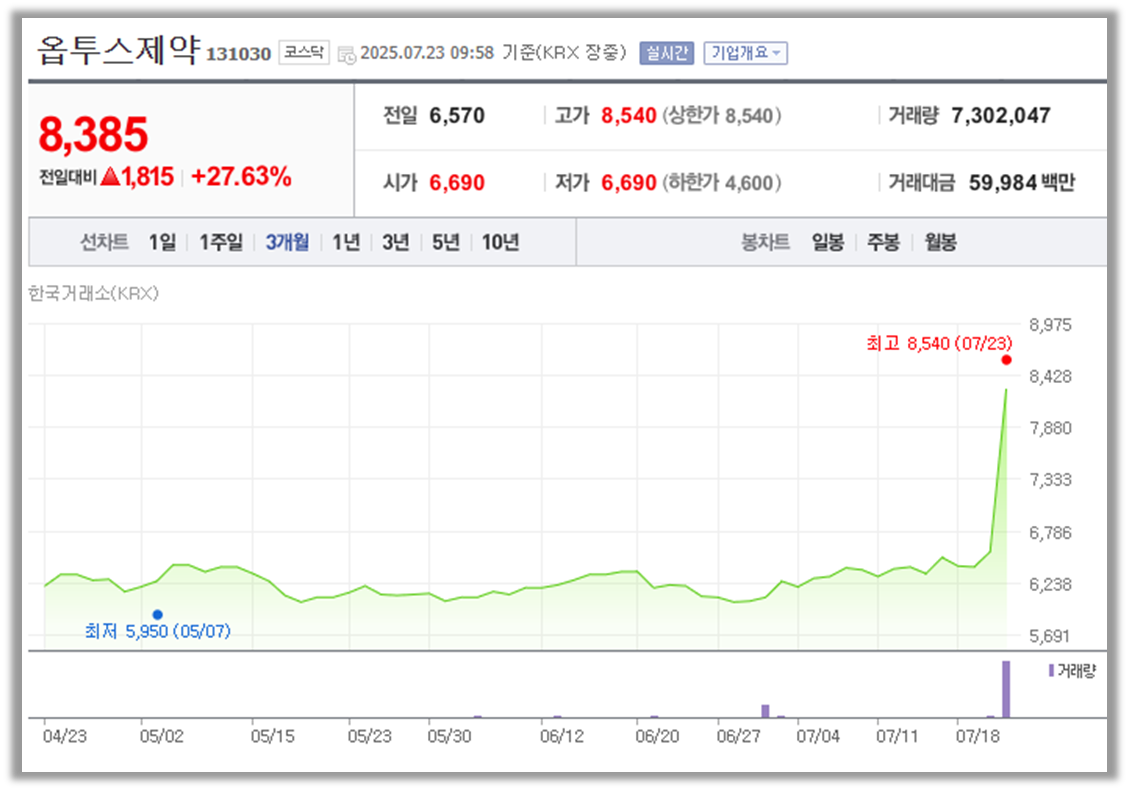Click the 시가 value 6,690
This screenshot has width=1129, height=790.
[456, 183]
